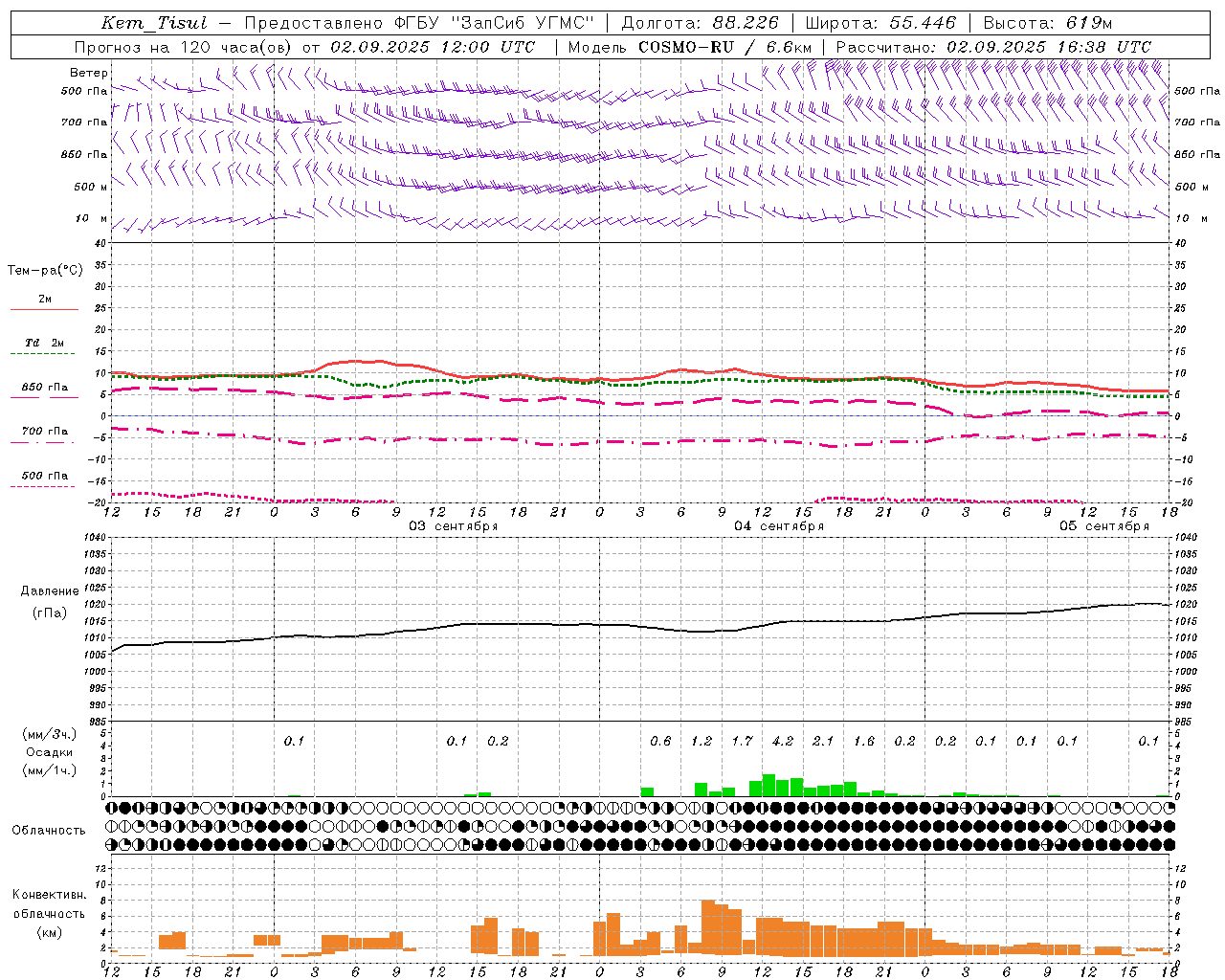Click the '(мм/1ч.)' precipitation unit label

[x=49, y=770]
